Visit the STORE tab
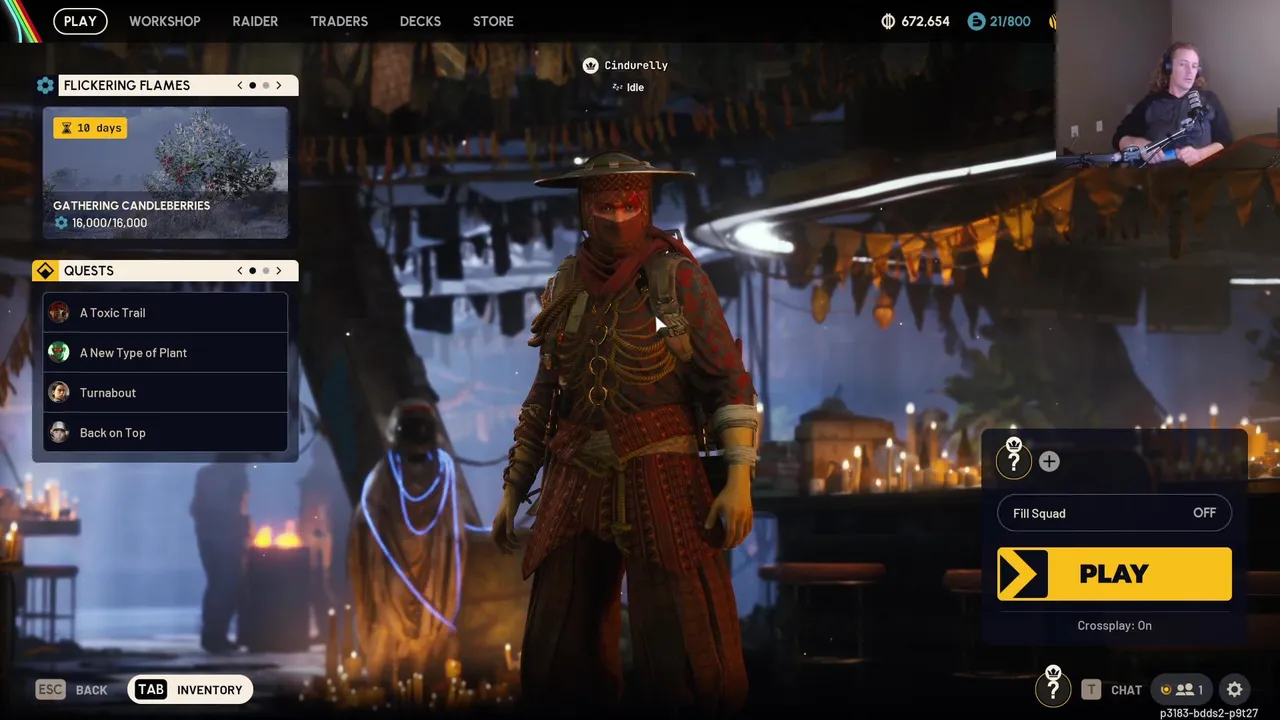 [x=493, y=21]
